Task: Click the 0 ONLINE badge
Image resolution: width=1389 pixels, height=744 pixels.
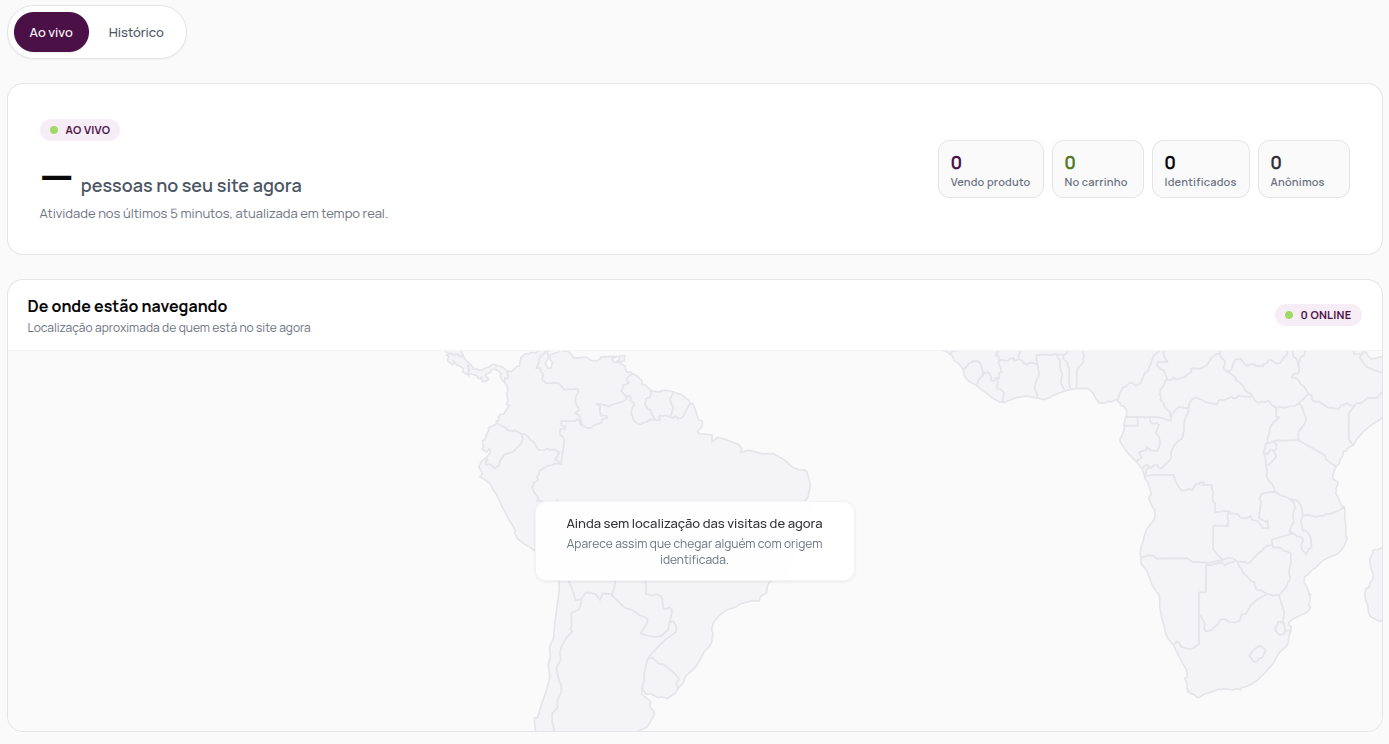Action: (x=1318, y=315)
